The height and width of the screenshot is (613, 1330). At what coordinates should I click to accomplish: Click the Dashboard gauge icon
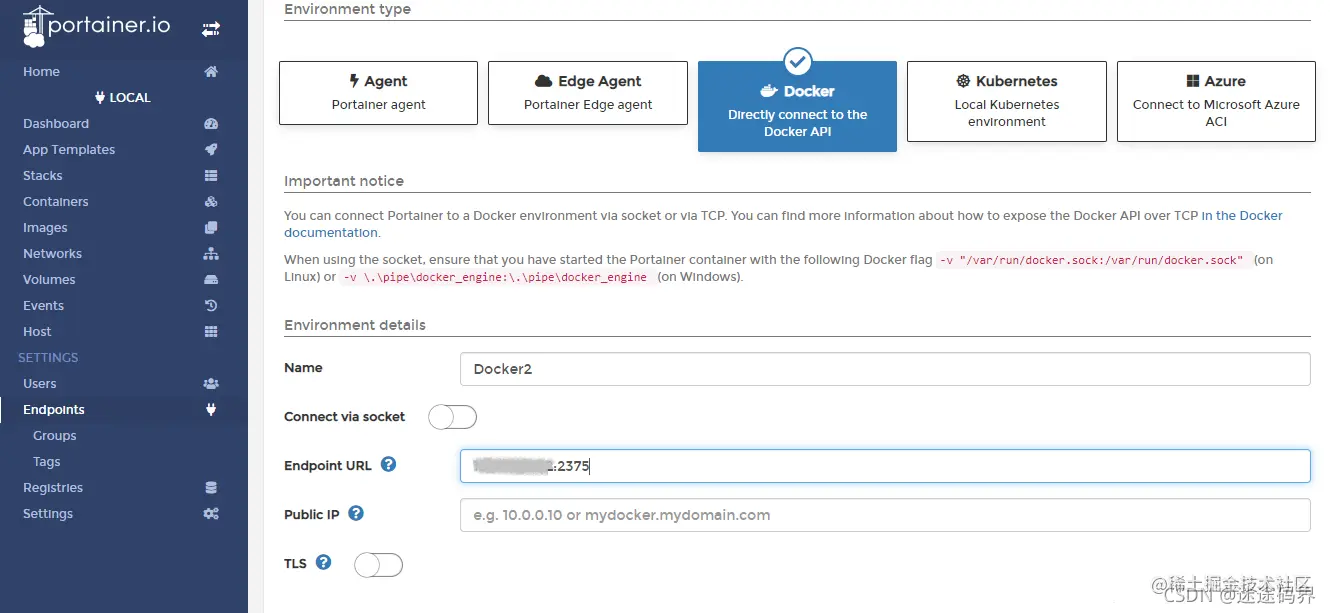[210, 124]
